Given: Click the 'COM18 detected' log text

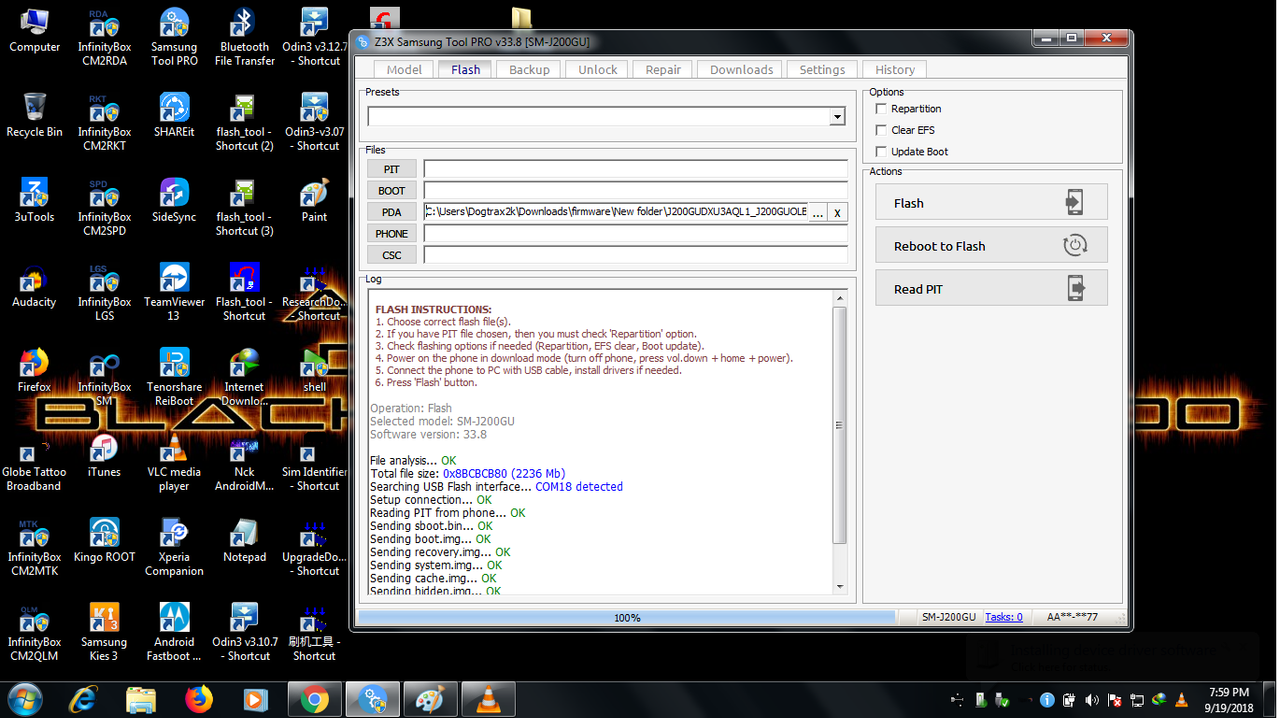Looking at the screenshot, I should click(x=579, y=487).
